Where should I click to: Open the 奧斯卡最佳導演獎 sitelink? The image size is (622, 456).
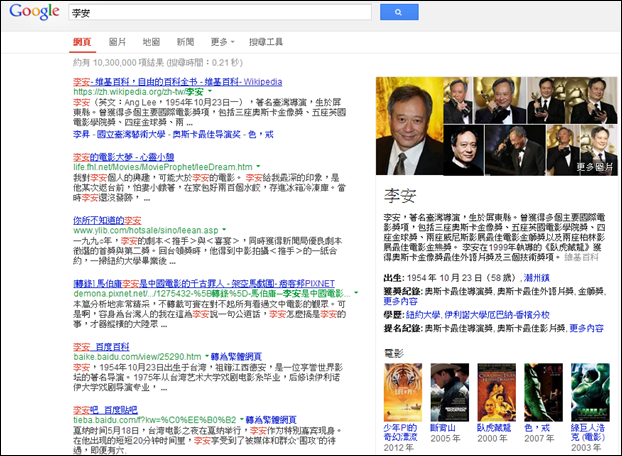tap(206, 134)
